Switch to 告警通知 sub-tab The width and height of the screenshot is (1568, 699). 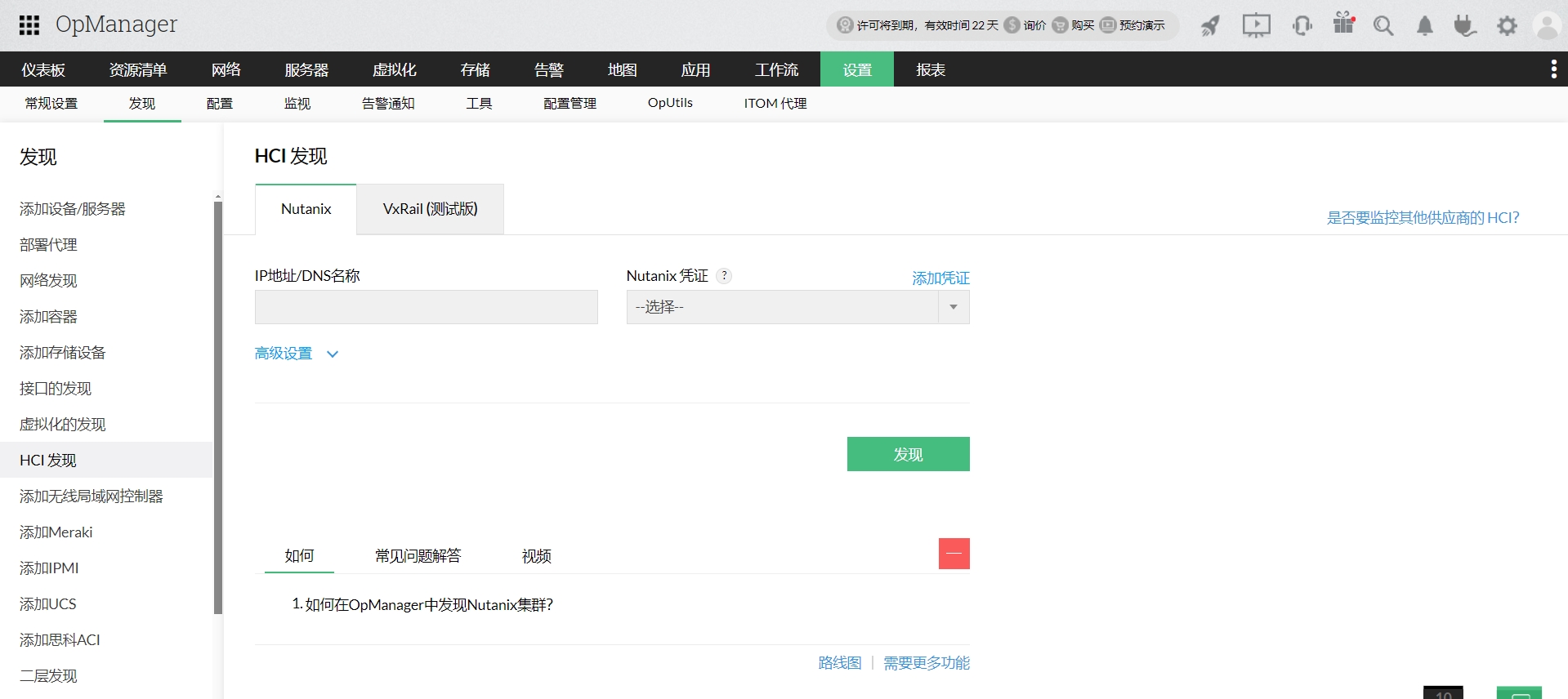point(388,104)
